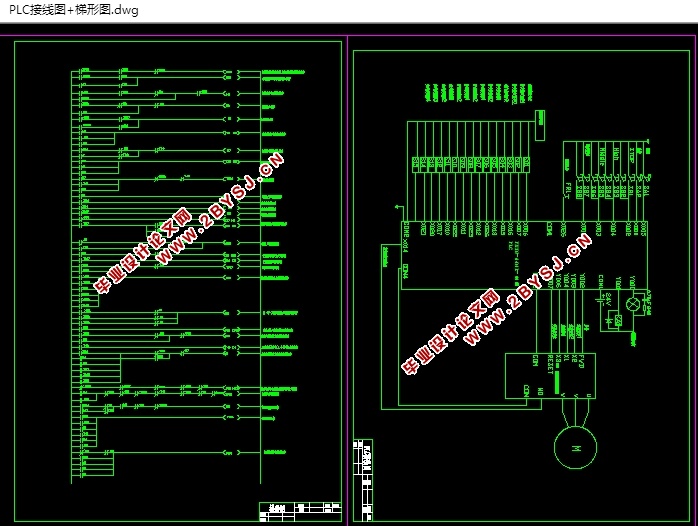Select the wiring diagram vertical title block
Viewport: 698px width, 526px height.
click(x=363, y=480)
